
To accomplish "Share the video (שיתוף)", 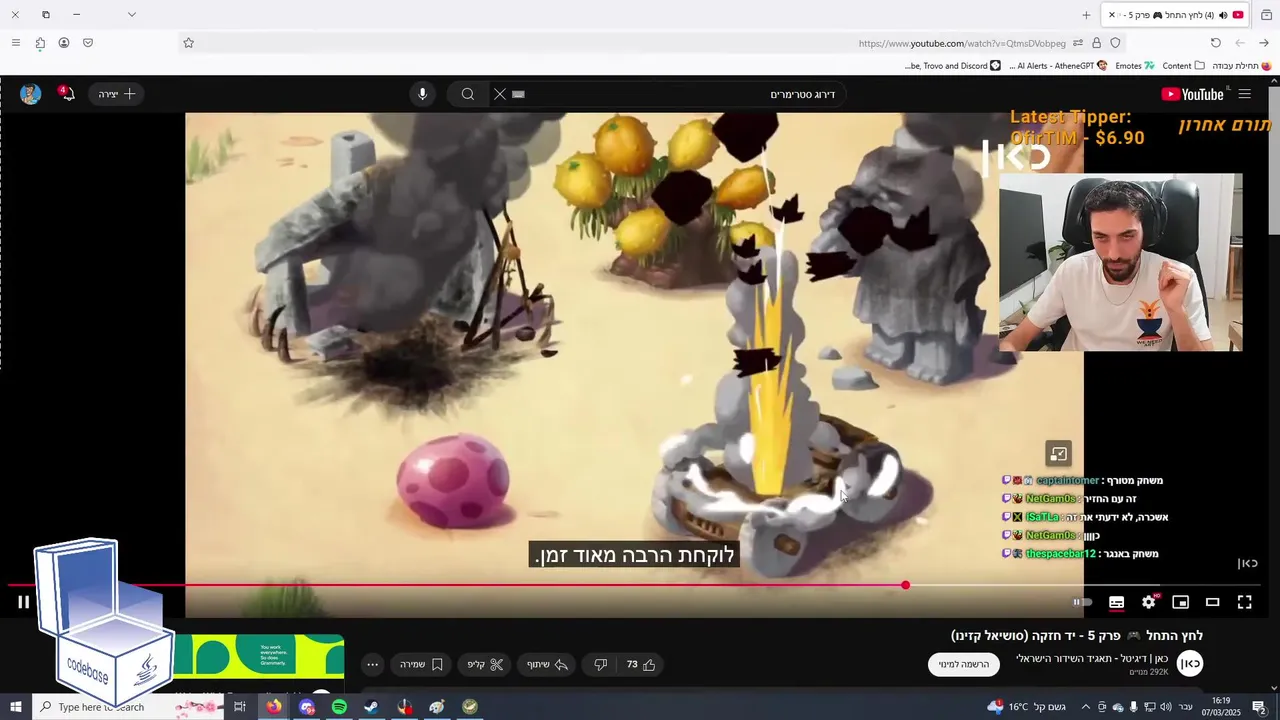I will point(547,664).
